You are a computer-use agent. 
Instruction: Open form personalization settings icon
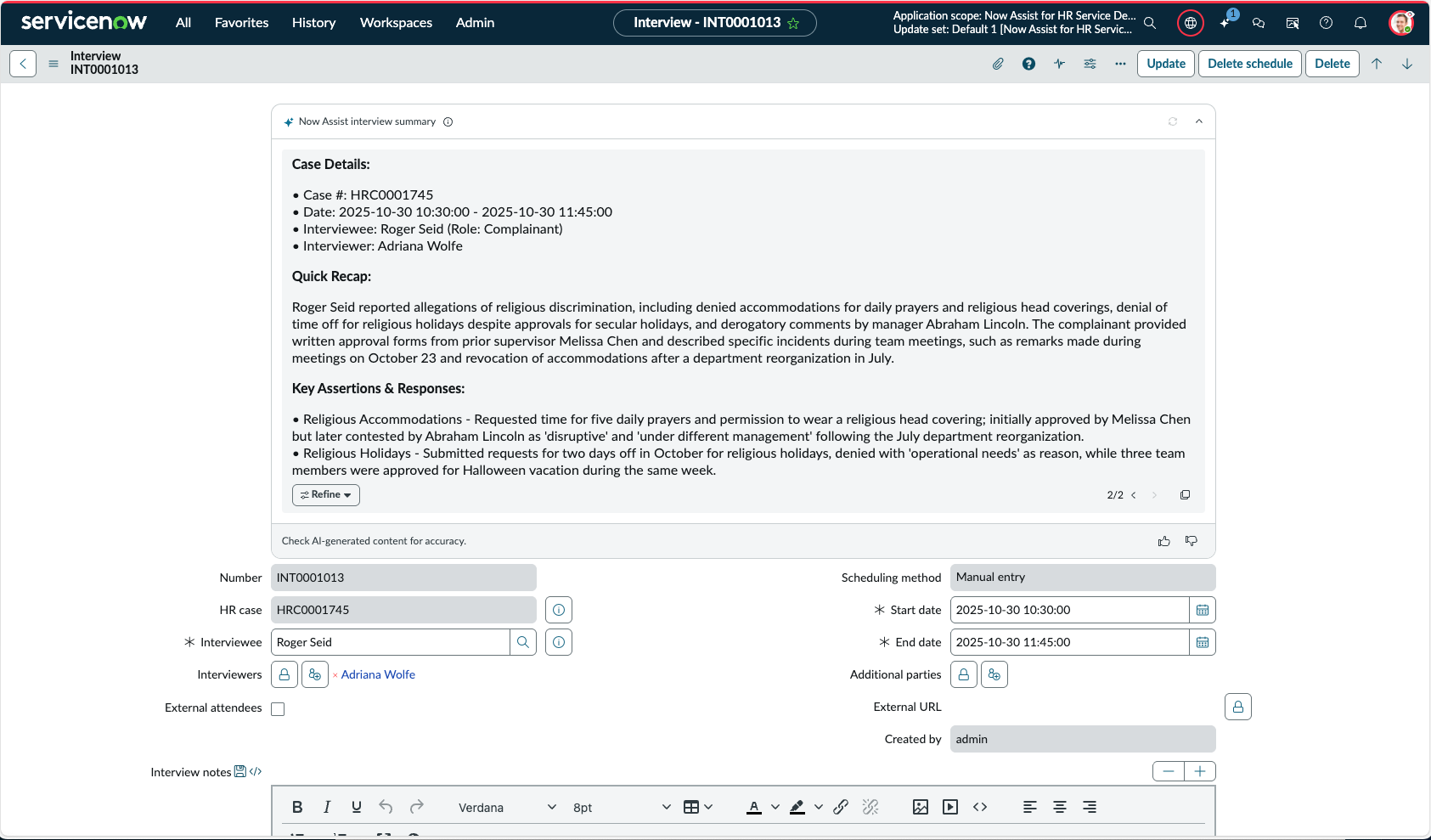coord(1090,64)
